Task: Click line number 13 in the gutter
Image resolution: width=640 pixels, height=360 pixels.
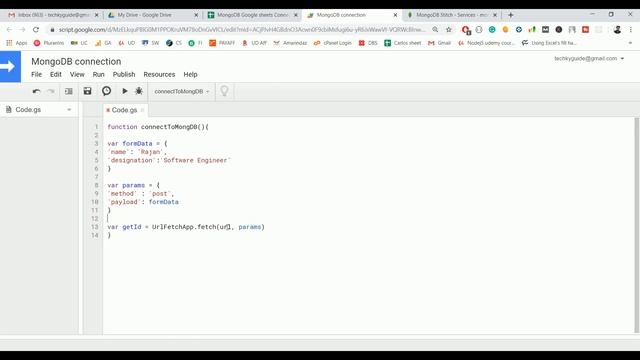Action: point(95,227)
